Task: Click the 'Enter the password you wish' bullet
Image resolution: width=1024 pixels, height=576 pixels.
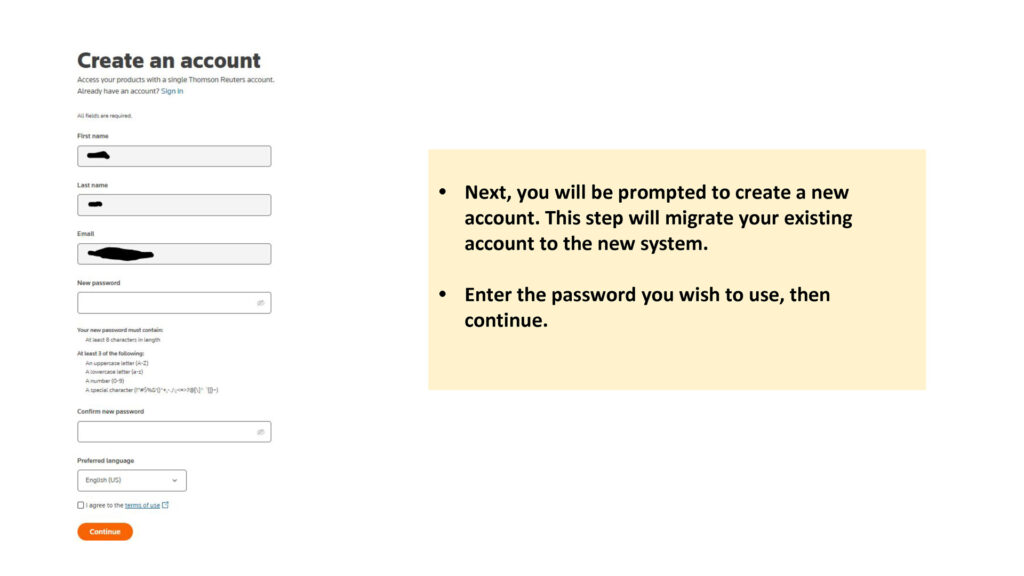Action: tap(647, 307)
